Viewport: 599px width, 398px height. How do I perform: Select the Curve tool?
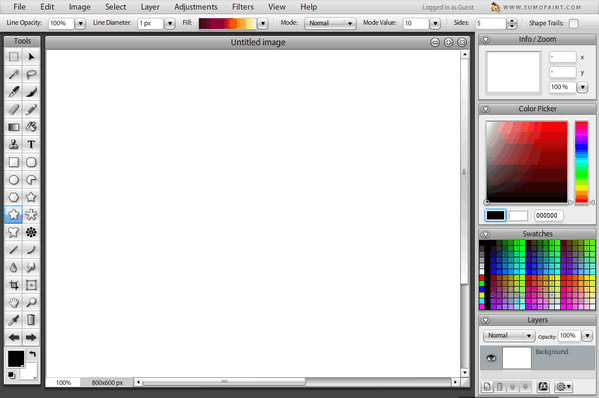[x=31, y=250]
